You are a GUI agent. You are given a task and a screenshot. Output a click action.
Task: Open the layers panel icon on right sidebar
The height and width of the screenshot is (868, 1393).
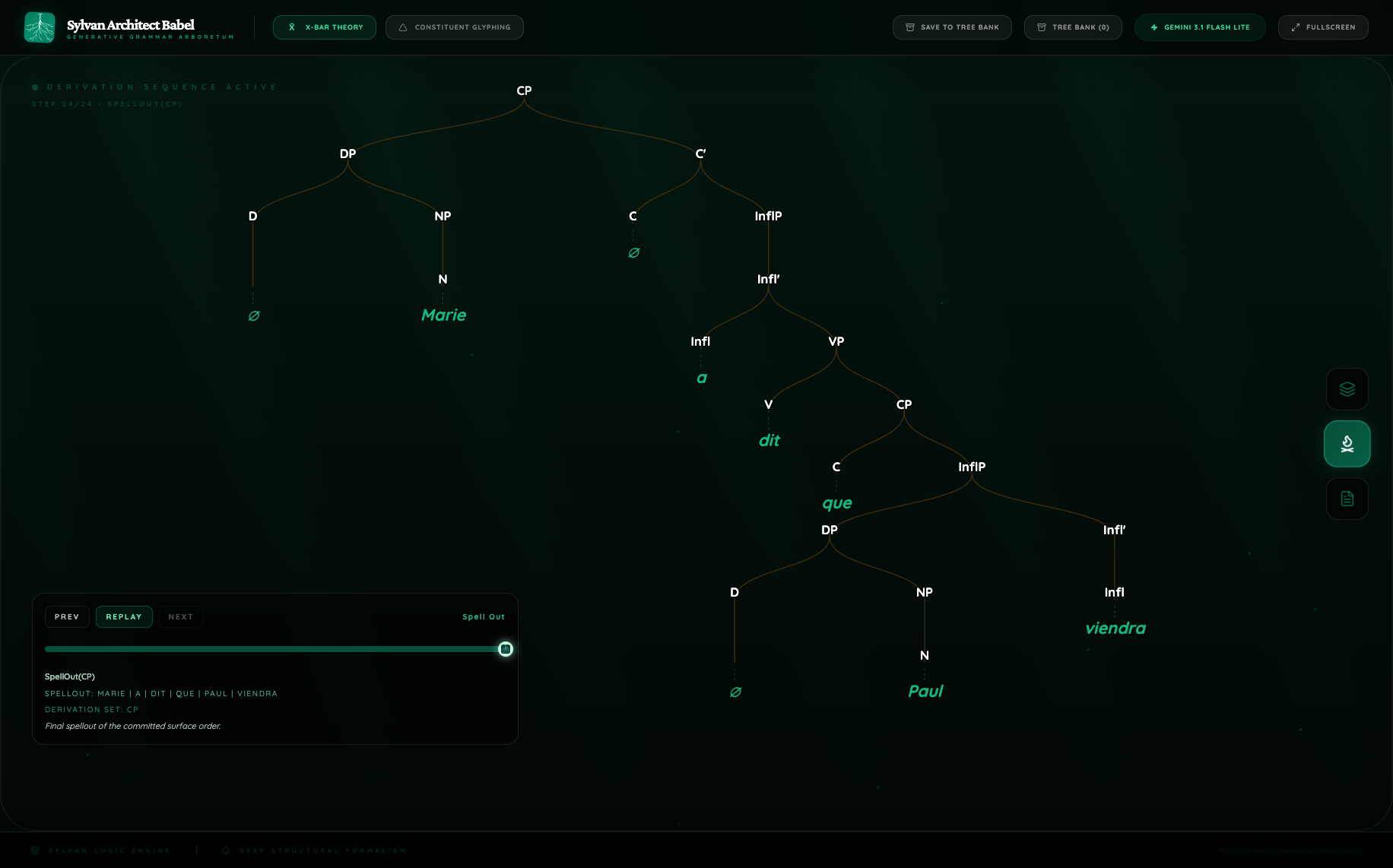1347,389
